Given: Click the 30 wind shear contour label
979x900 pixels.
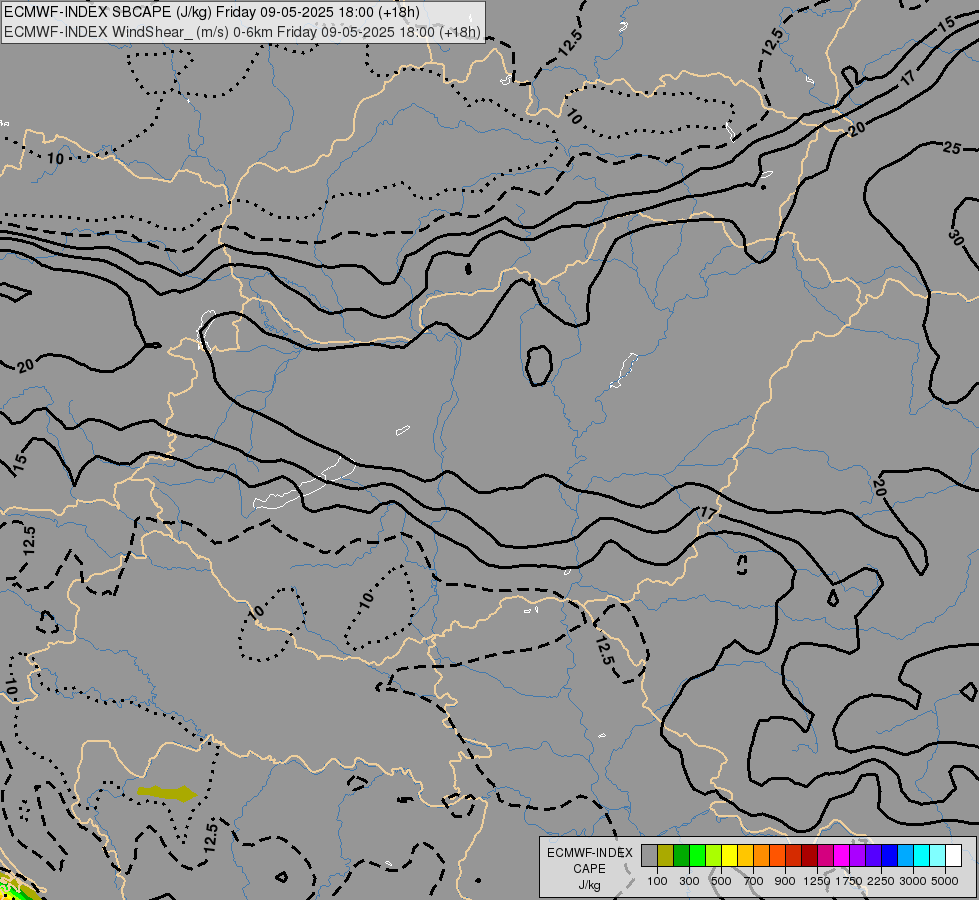Looking at the screenshot, I should [955, 237].
